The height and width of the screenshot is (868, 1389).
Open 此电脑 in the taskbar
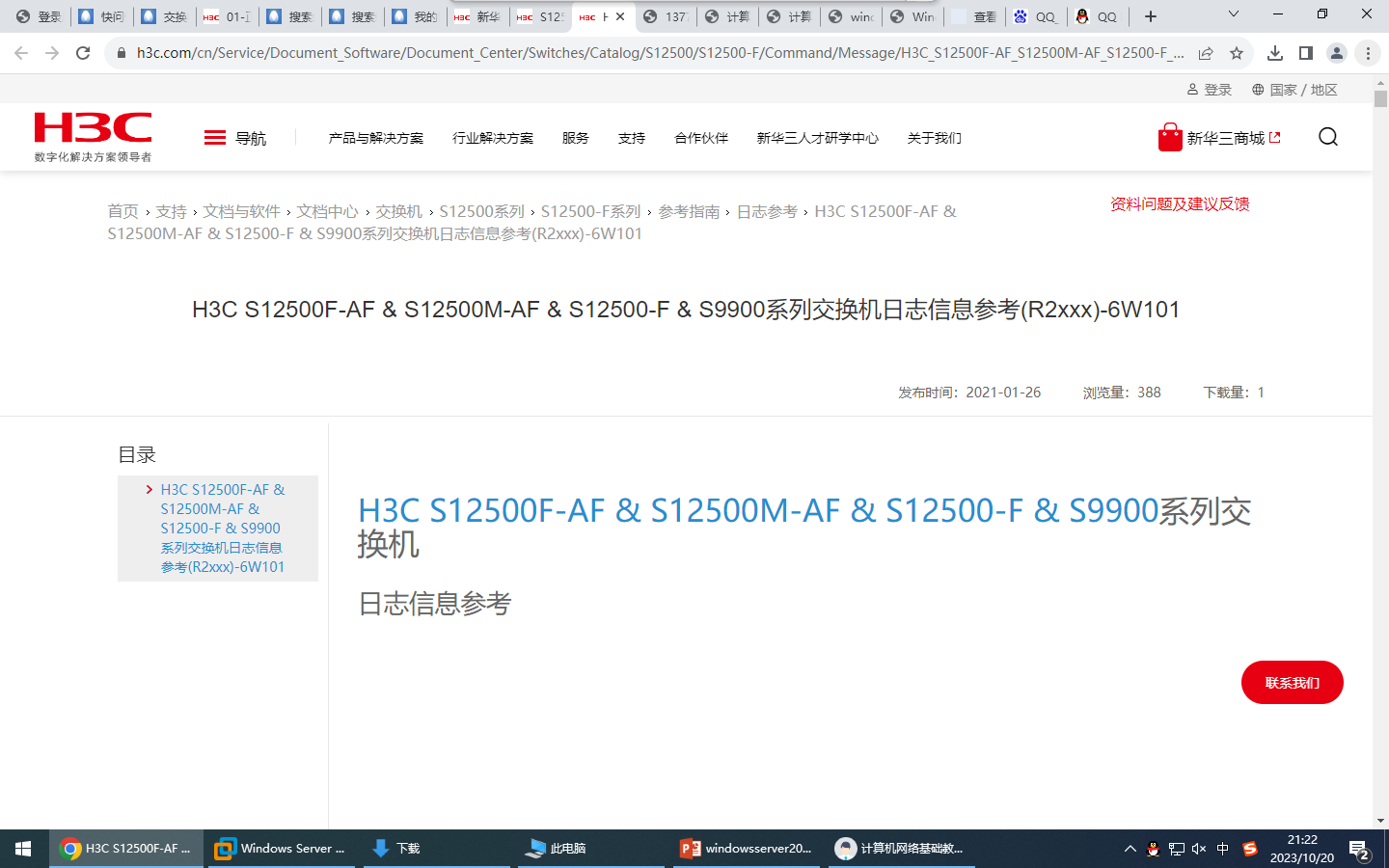591,849
